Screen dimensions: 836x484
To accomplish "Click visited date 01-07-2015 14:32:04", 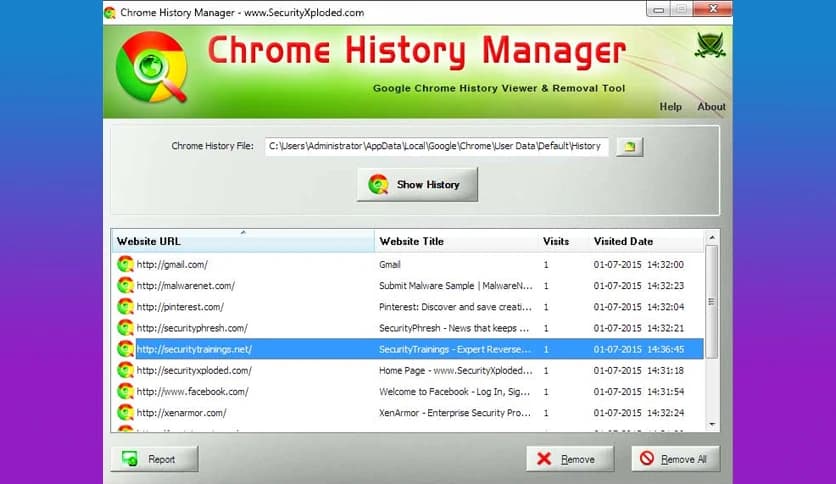I will click(639, 306).
